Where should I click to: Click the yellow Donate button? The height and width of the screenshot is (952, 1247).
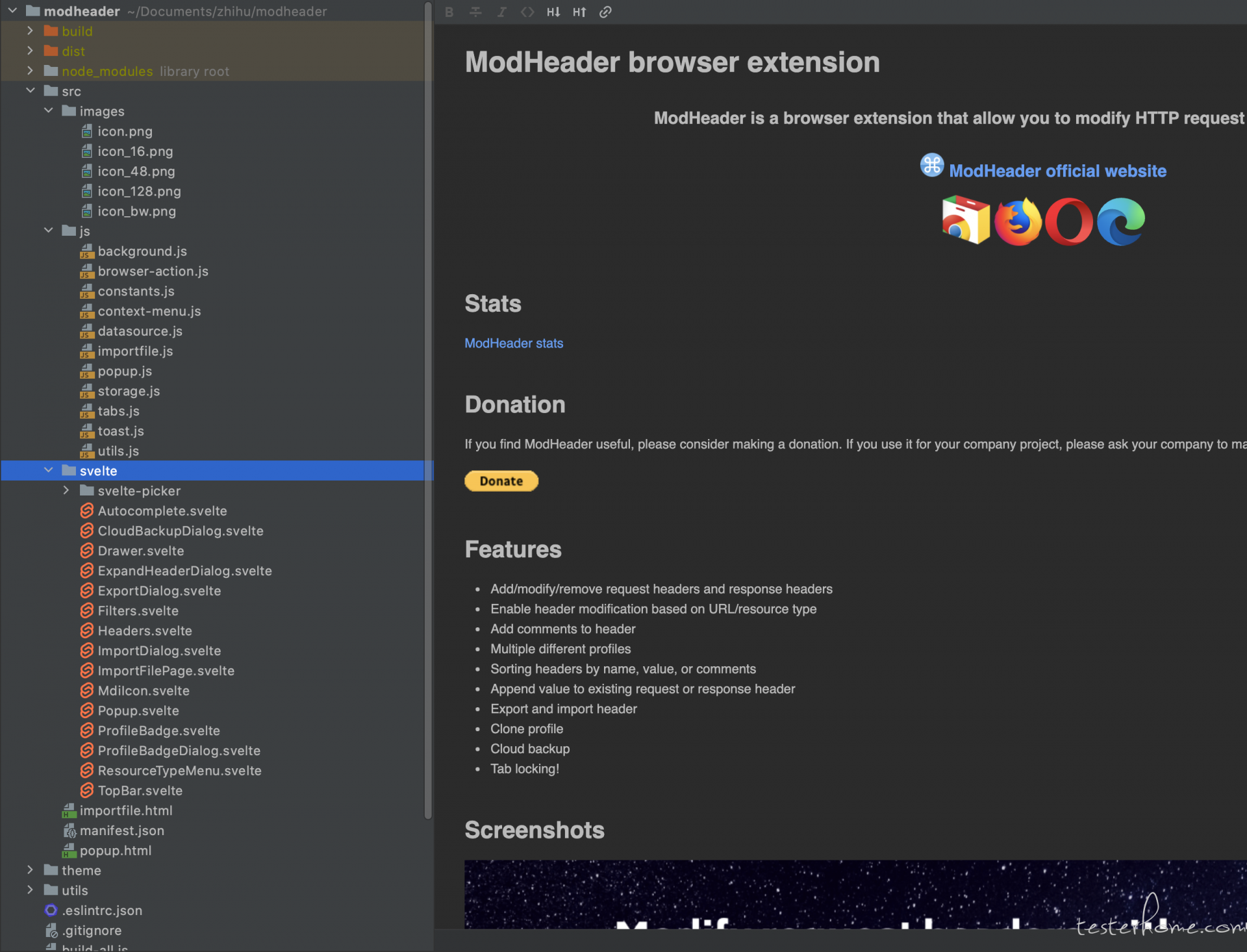501,481
